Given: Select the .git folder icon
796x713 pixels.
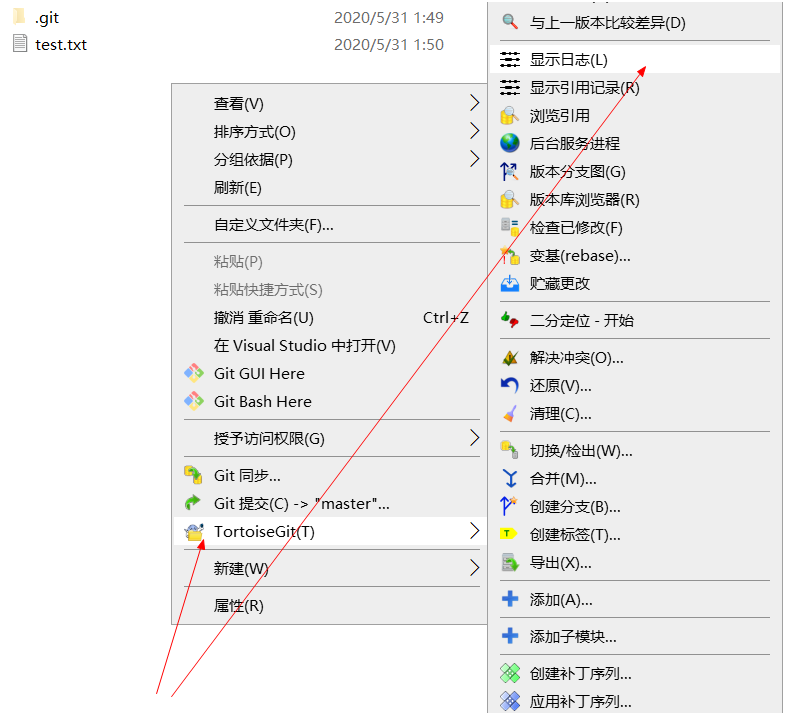Looking at the screenshot, I should (x=19, y=16).
